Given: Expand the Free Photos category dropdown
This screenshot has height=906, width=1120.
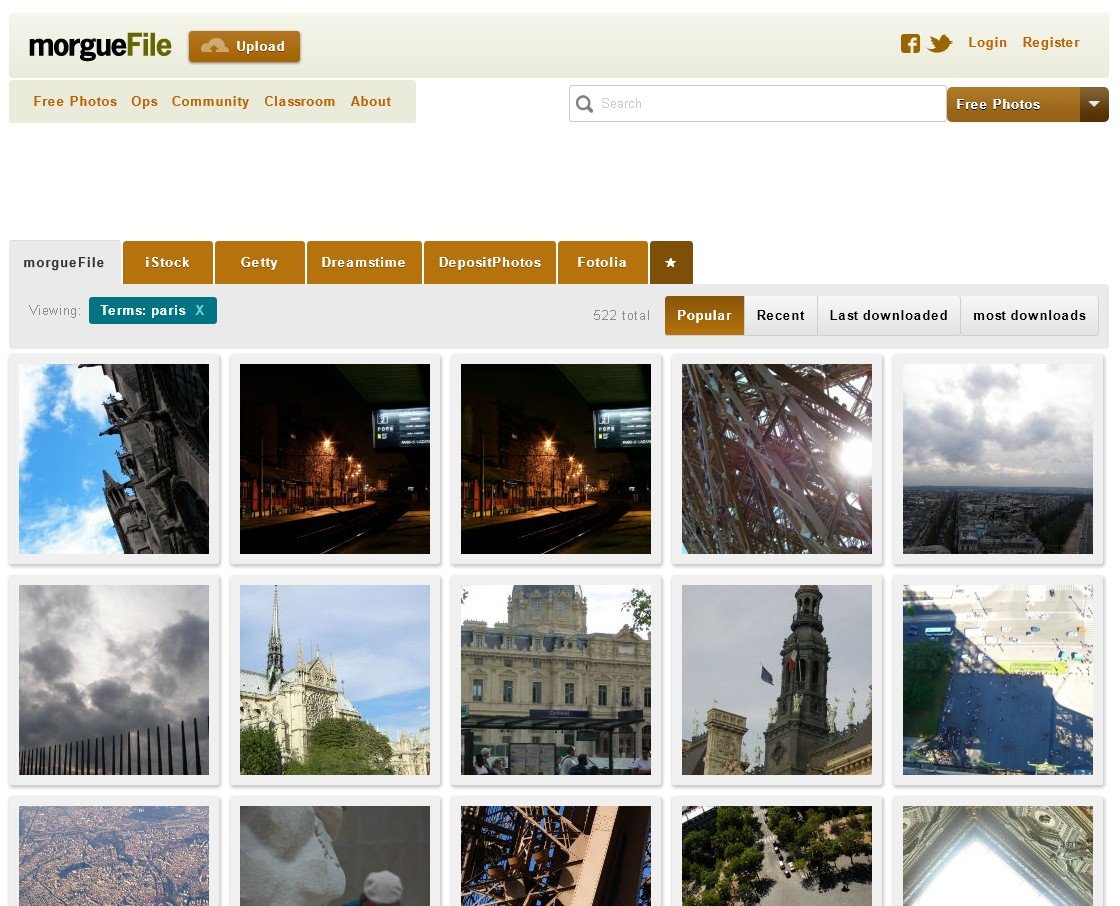Looking at the screenshot, I should pos(1014,104).
